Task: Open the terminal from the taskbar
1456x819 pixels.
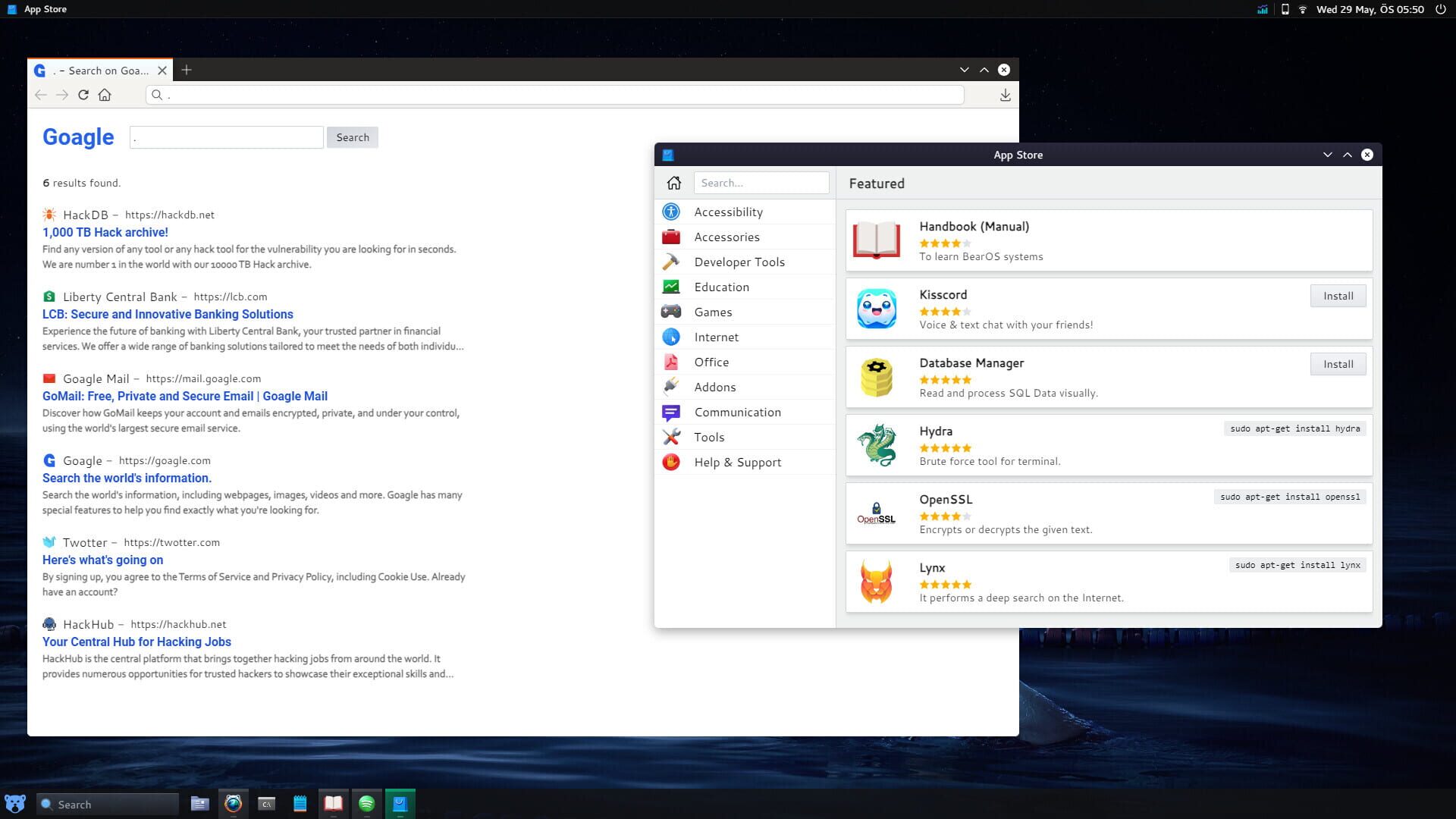Action: pyautogui.click(x=267, y=803)
